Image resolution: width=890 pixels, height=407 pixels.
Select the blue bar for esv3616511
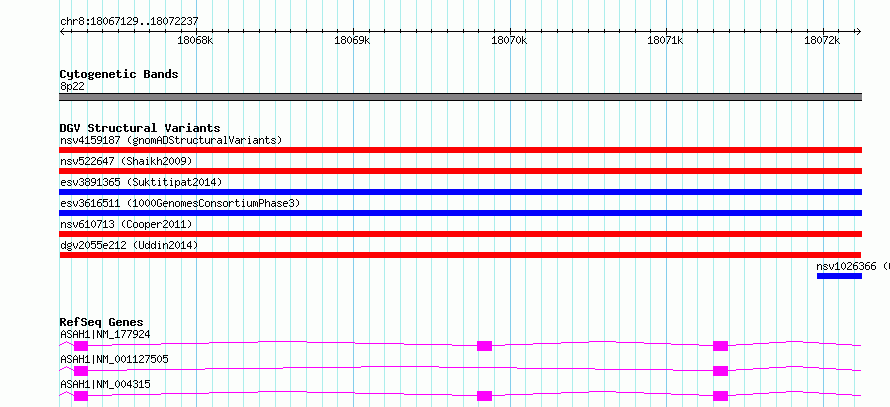(x=460, y=213)
